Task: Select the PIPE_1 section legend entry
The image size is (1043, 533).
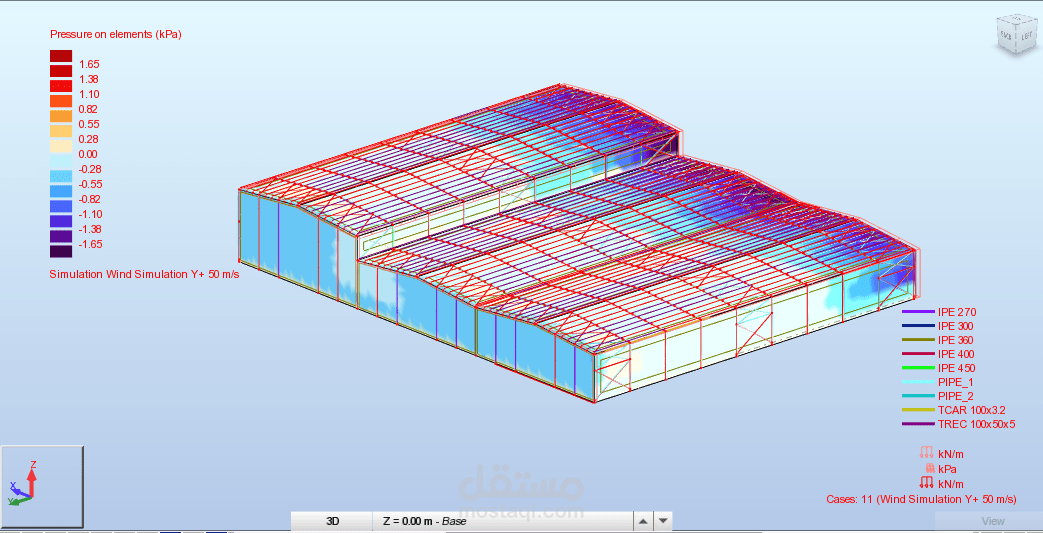Action: (938, 382)
